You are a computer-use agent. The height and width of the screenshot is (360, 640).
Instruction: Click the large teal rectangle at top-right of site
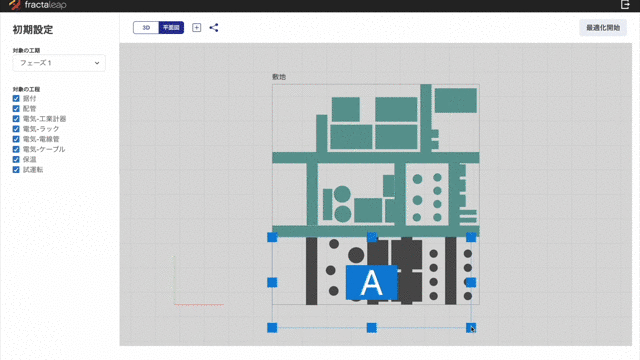click(x=456, y=100)
